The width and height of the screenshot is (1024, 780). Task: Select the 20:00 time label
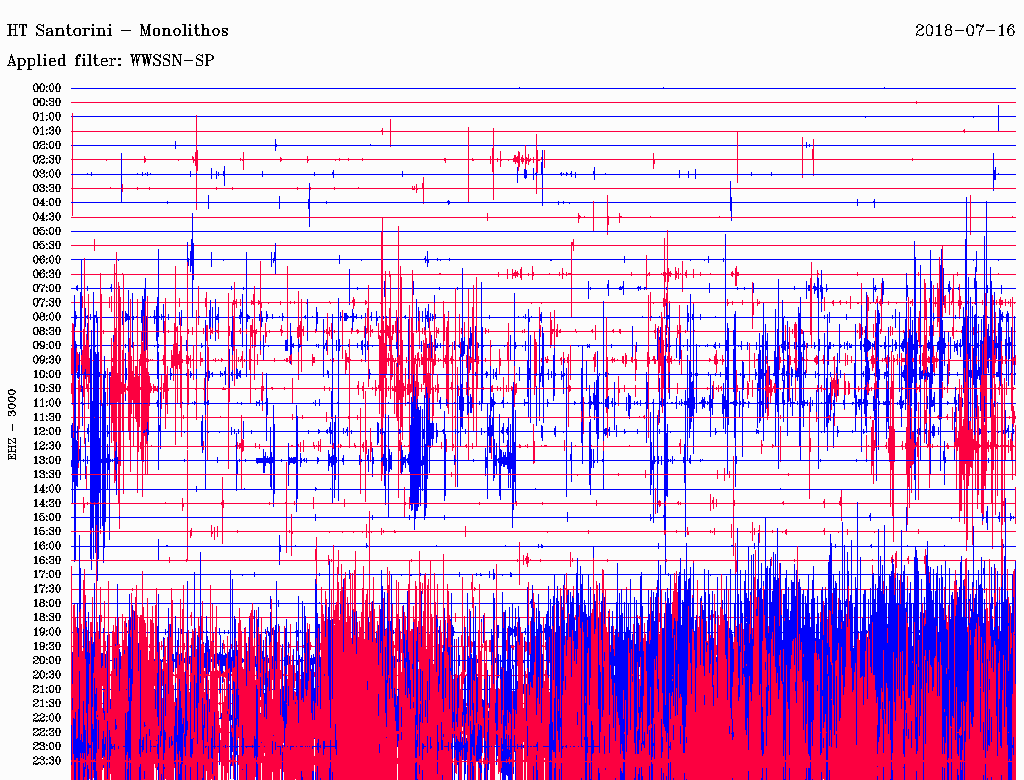pos(46,660)
